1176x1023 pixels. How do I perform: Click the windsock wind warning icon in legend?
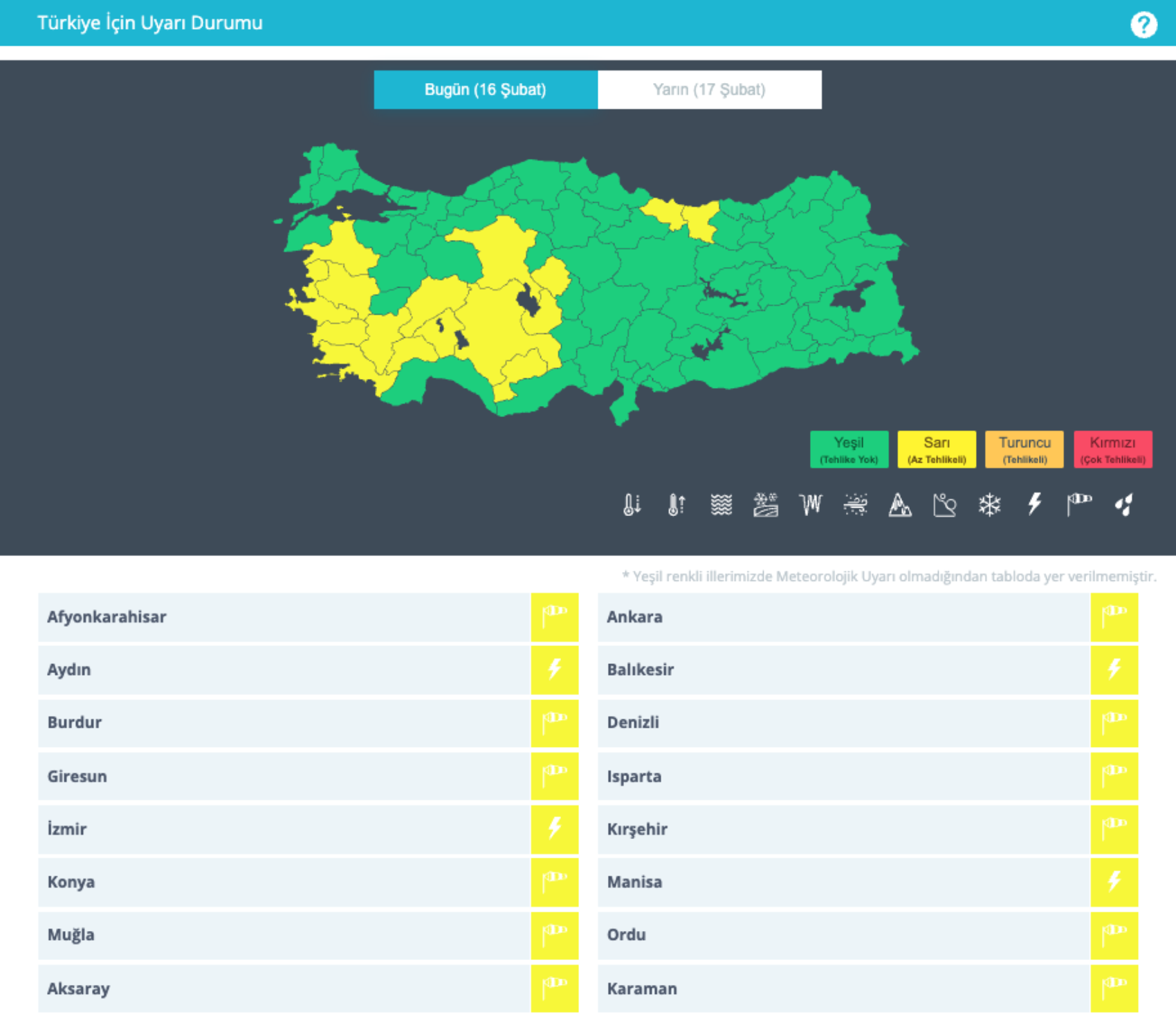click(1078, 505)
